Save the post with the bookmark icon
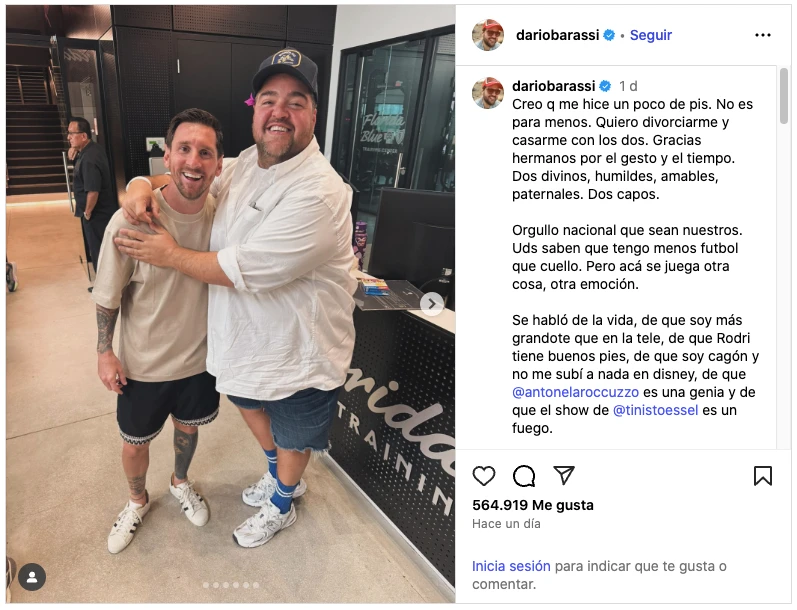The image size is (797, 610). click(x=762, y=476)
